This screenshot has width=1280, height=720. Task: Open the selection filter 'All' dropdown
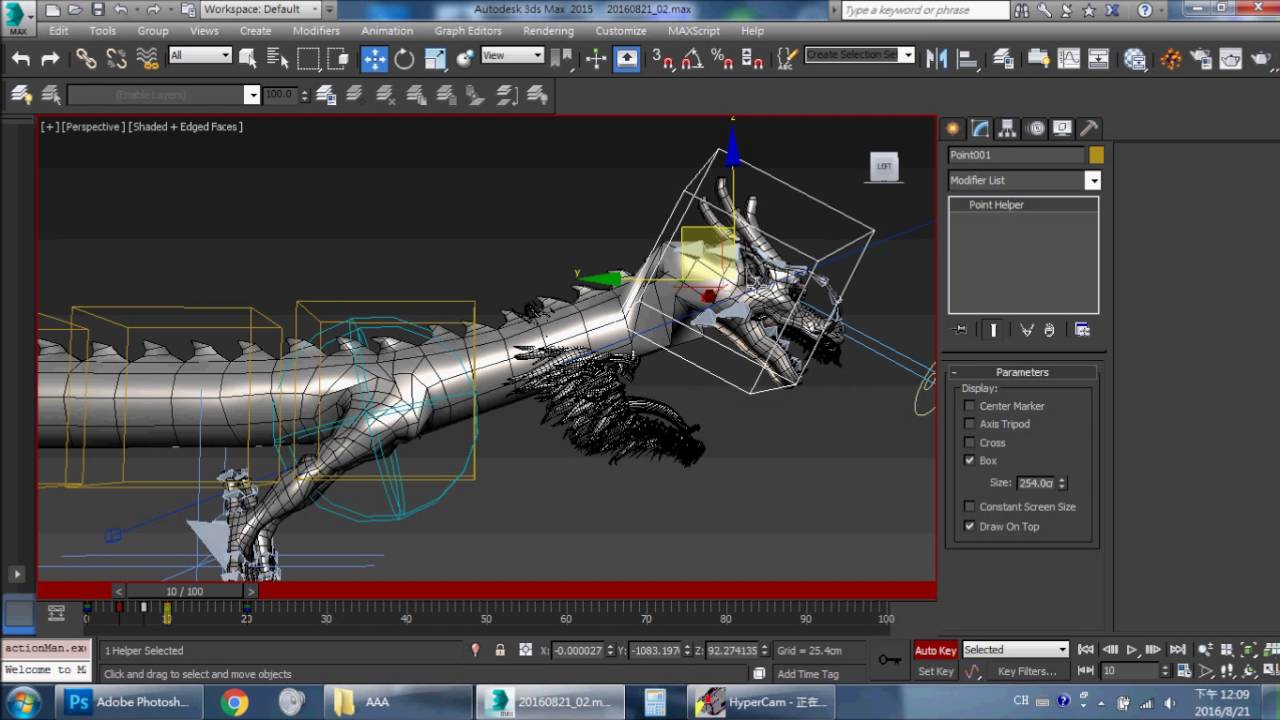coord(200,55)
